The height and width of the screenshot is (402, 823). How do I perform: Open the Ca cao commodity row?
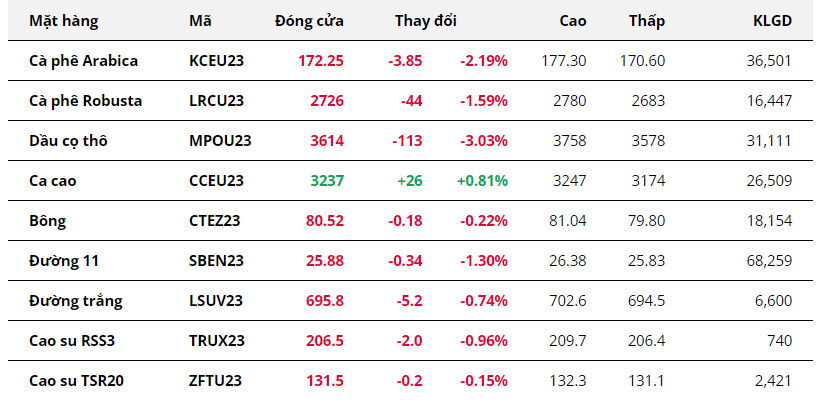coord(55,180)
